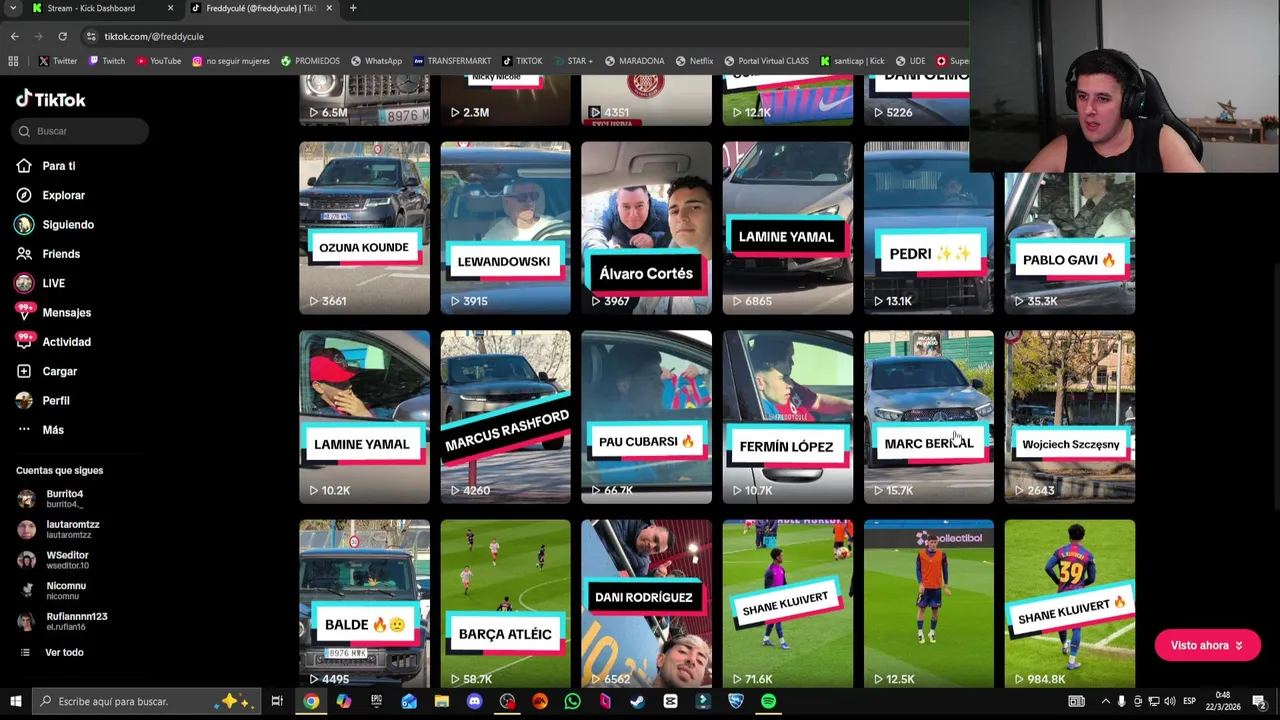
Task: Open lautaromtzz followed account
Action: 72,529
